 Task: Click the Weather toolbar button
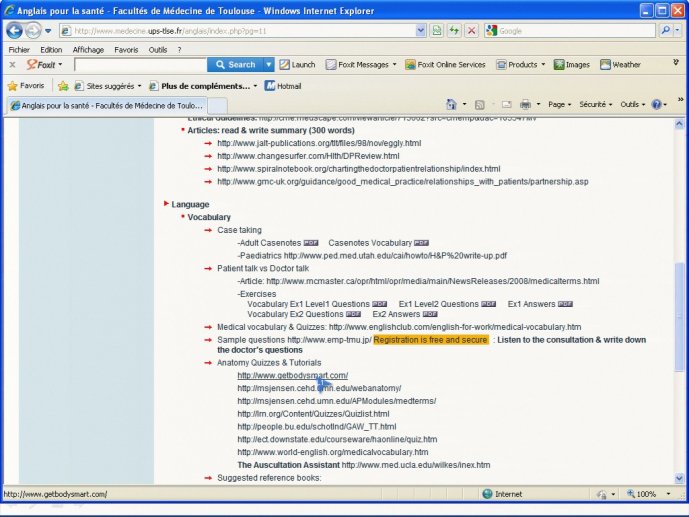click(620, 65)
